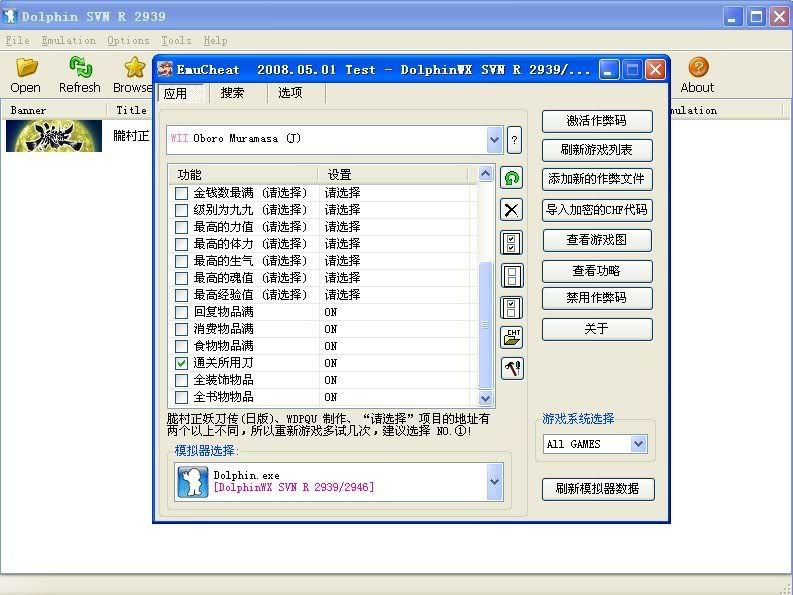
Task: Click the Open folder icon in Dolphin toolbar
Action: (x=26, y=67)
